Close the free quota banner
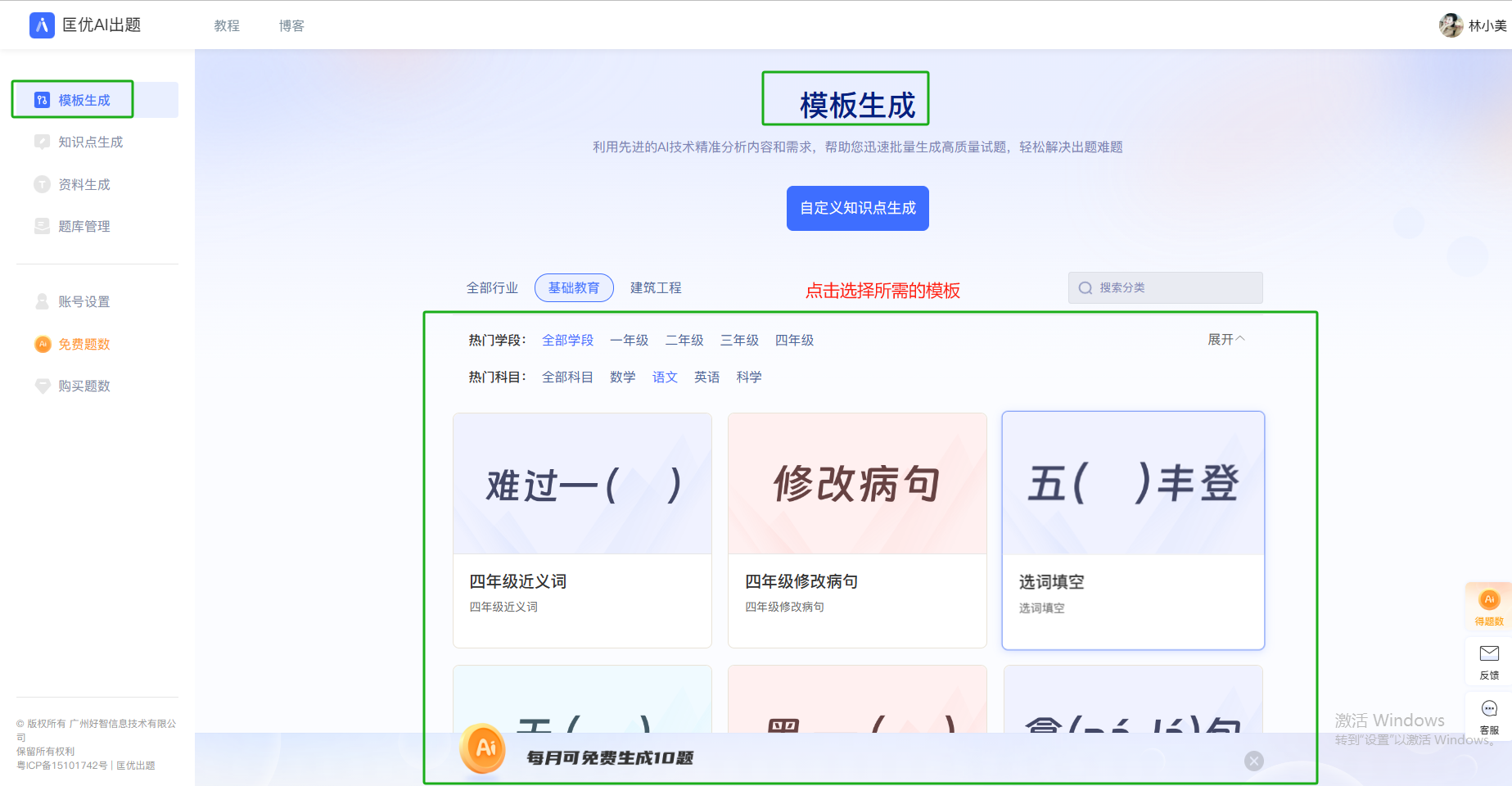1512x786 pixels. (1253, 761)
